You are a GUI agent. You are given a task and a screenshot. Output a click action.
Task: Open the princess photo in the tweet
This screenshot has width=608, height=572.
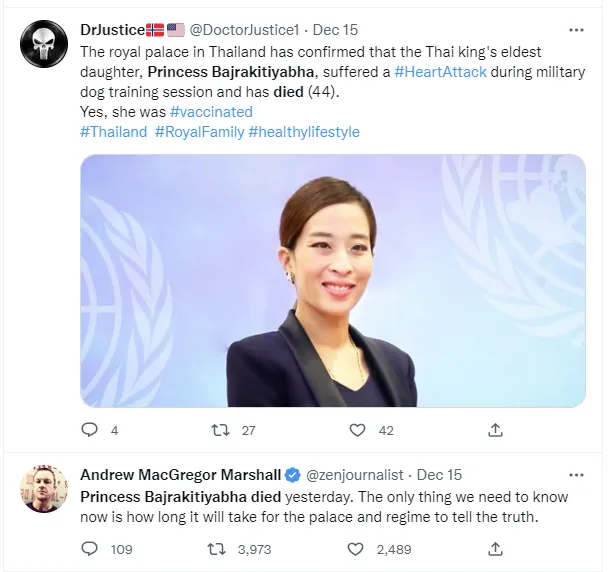pos(333,280)
